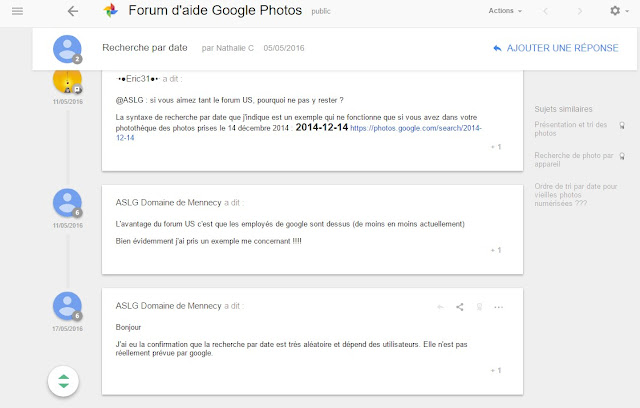This screenshot has width=640, height=408.
Task: Click +1 on the forum US post
Action: click(x=496, y=250)
